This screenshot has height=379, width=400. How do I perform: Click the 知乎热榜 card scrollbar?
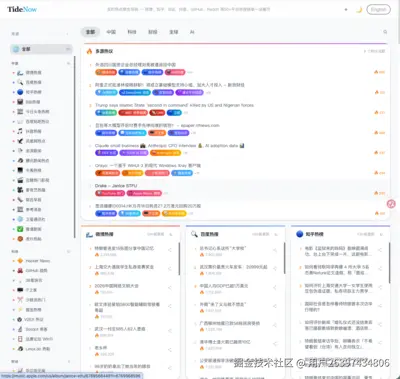click(x=389, y=263)
